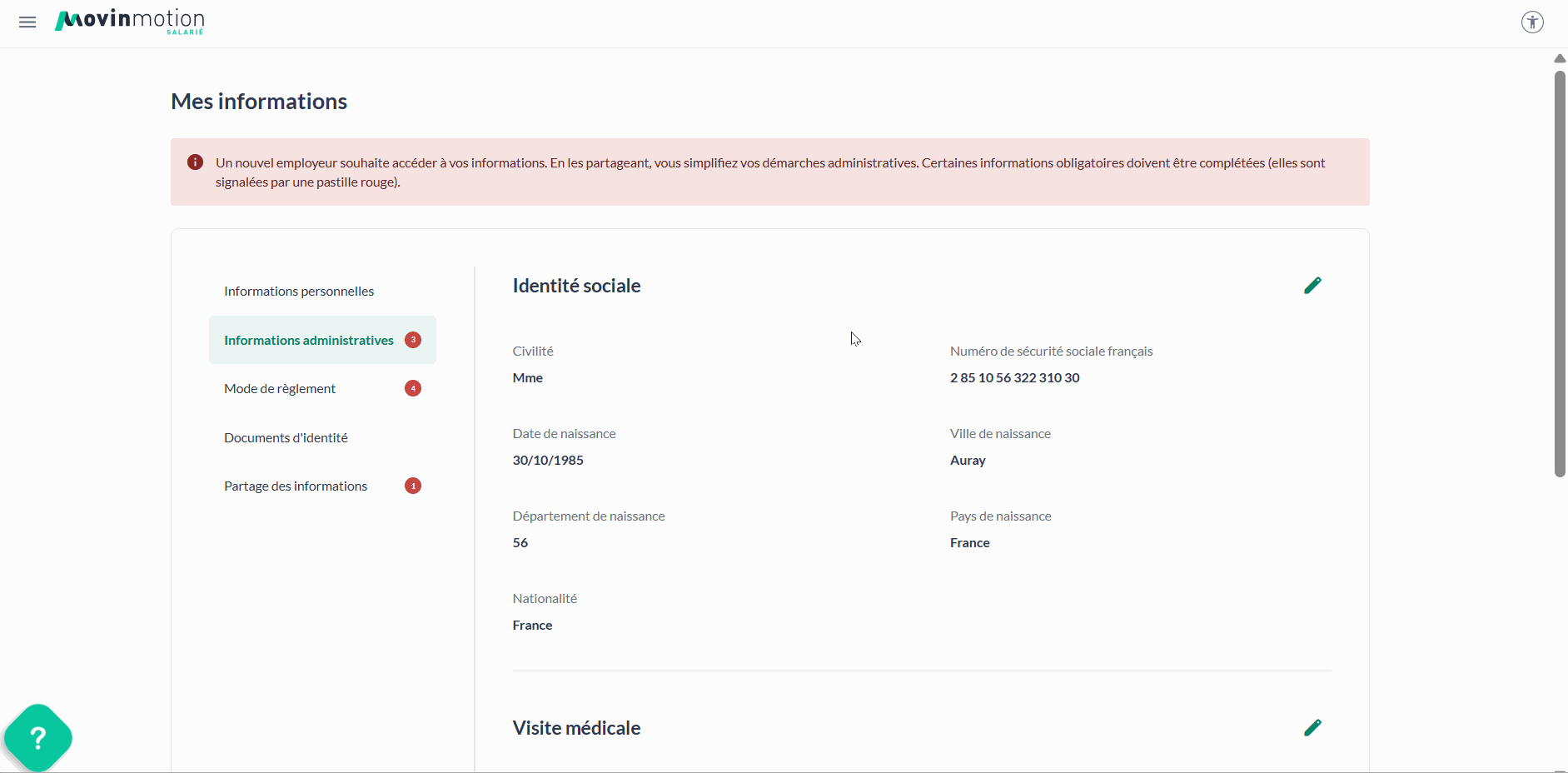
Task: Click the red badge beside Mode de règlement
Action: (413, 388)
